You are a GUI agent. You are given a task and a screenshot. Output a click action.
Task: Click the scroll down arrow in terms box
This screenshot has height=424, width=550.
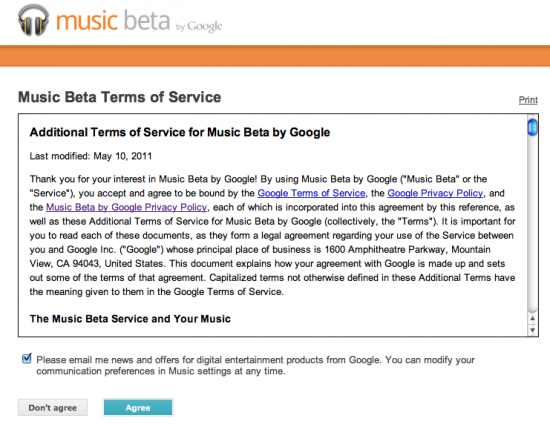coord(532,330)
